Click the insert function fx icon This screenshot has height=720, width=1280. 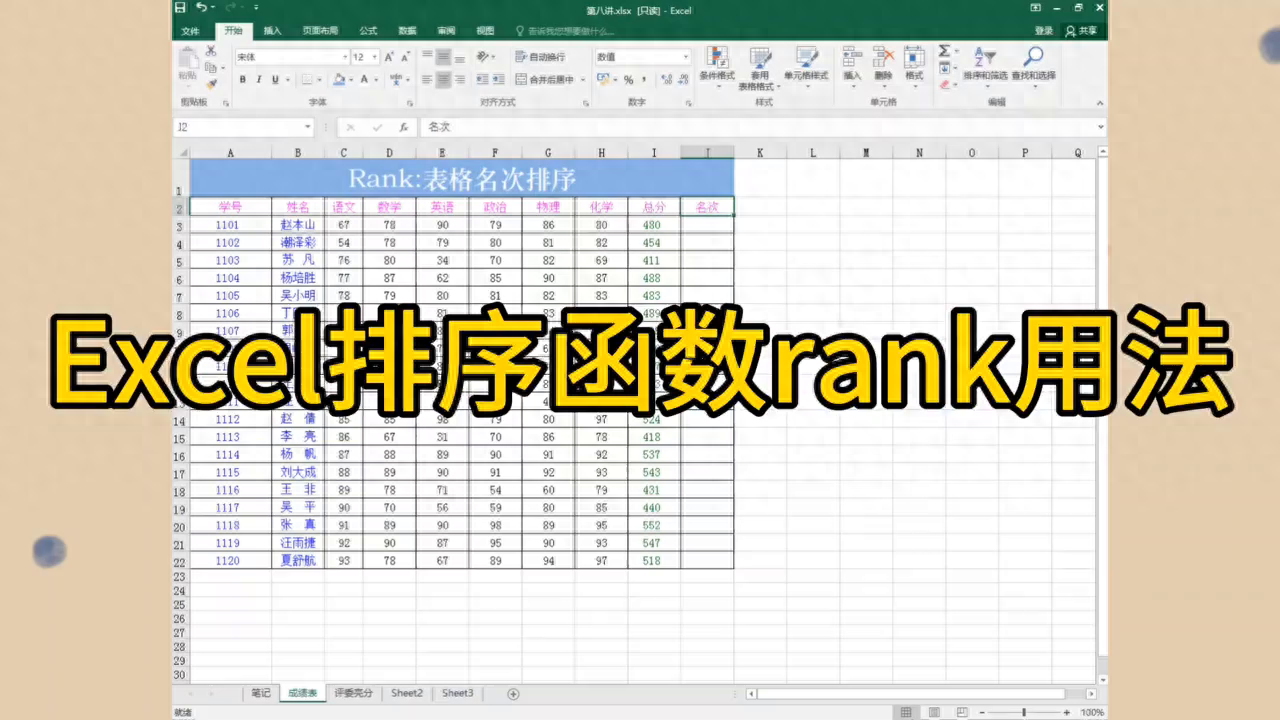point(403,127)
